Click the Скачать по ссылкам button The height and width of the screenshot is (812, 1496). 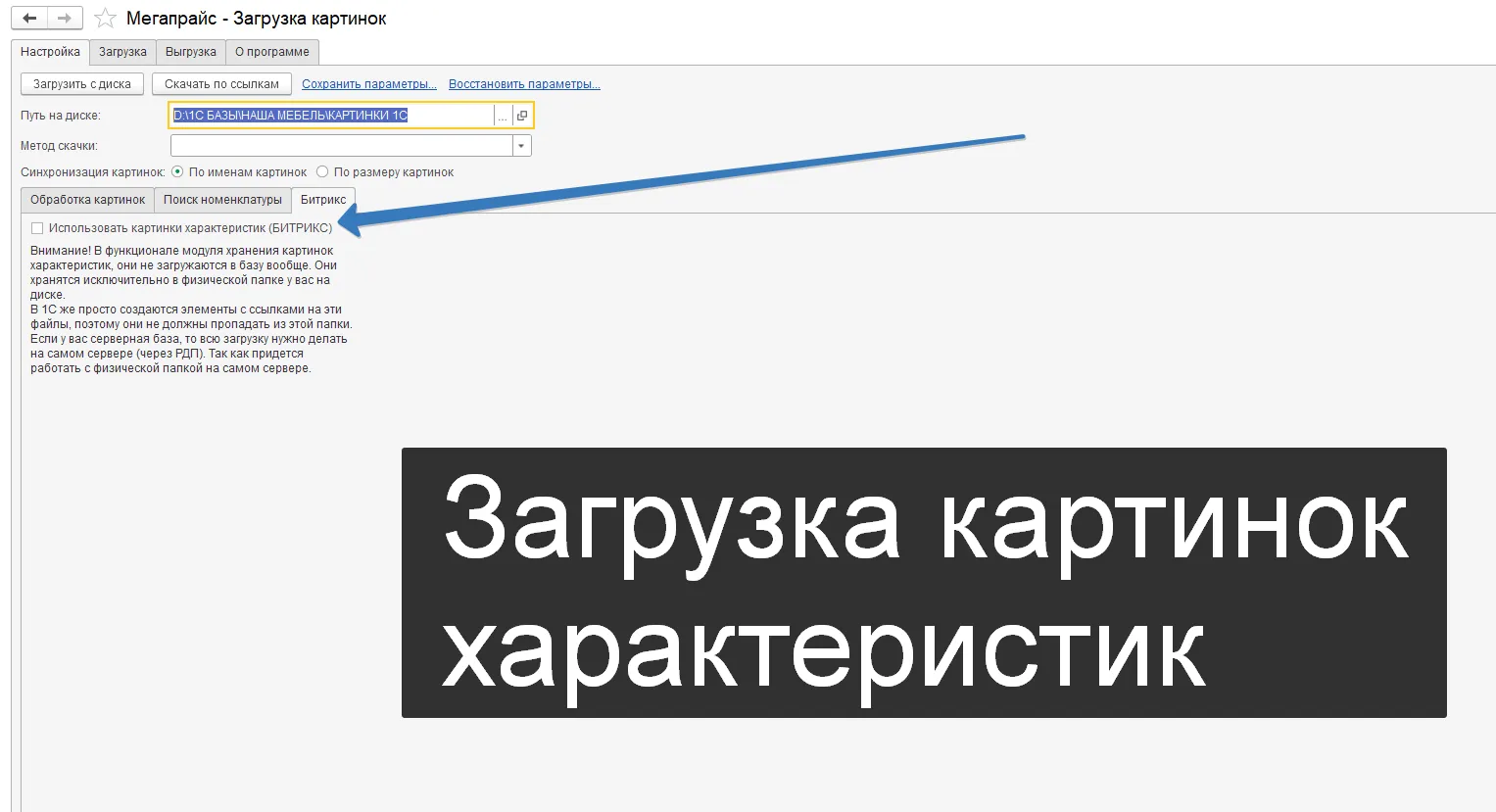click(x=221, y=84)
